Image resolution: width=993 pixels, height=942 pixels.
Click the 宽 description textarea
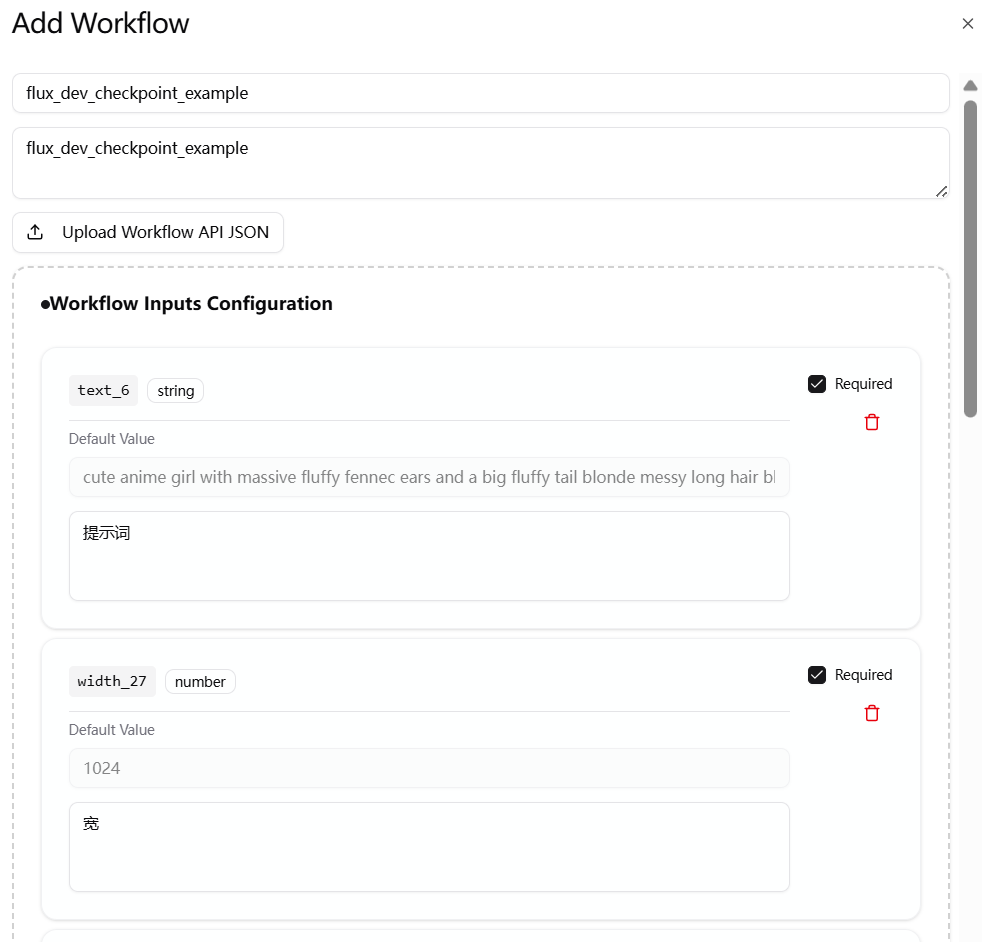click(429, 846)
